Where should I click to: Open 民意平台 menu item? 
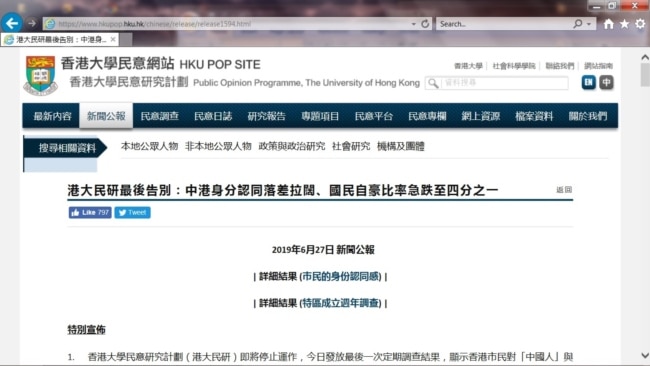374,116
